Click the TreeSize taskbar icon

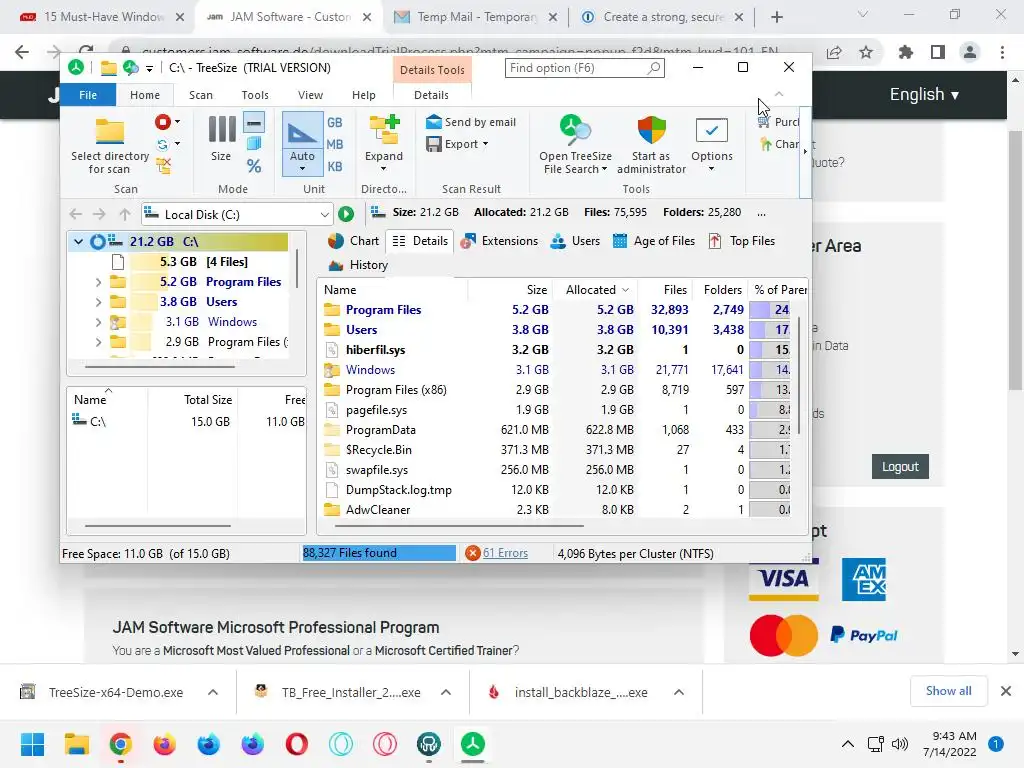(x=473, y=744)
